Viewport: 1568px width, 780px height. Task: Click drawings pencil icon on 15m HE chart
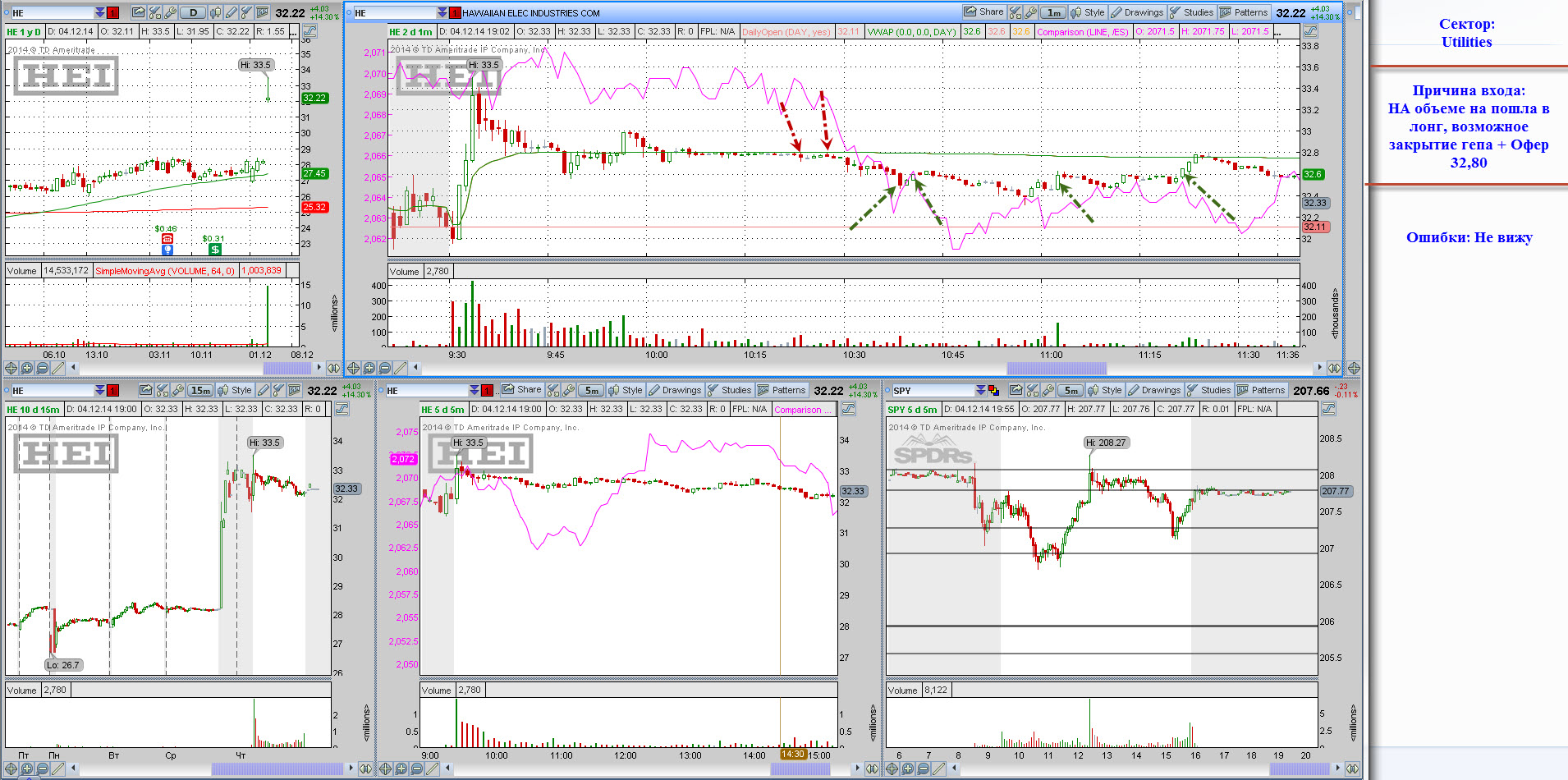264,390
